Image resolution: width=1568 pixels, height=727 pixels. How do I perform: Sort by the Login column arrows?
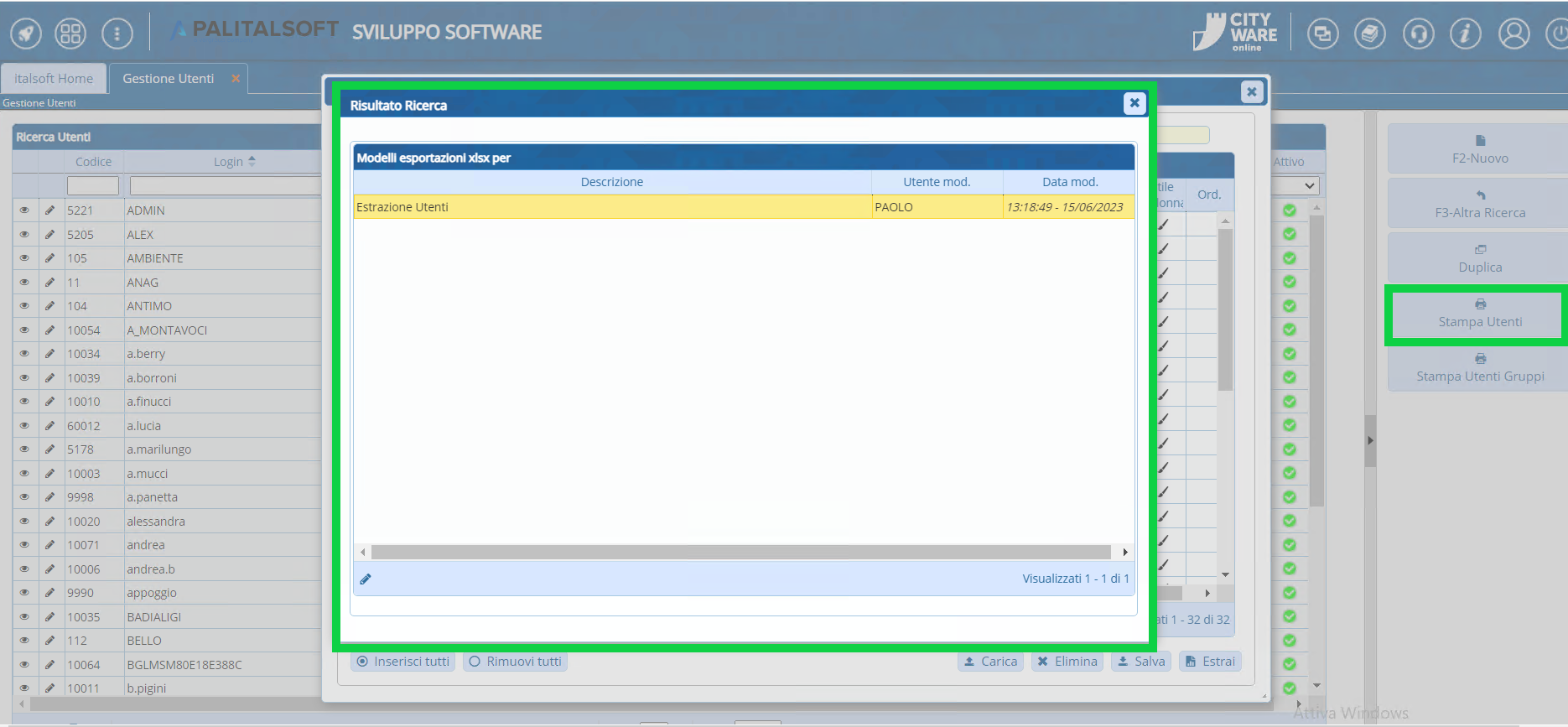pos(252,162)
